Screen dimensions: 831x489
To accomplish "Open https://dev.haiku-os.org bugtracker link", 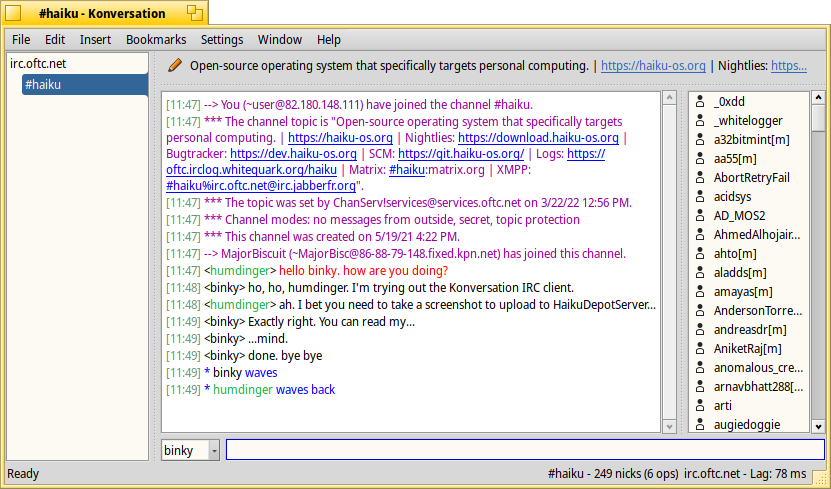I will tap(293, 154).
